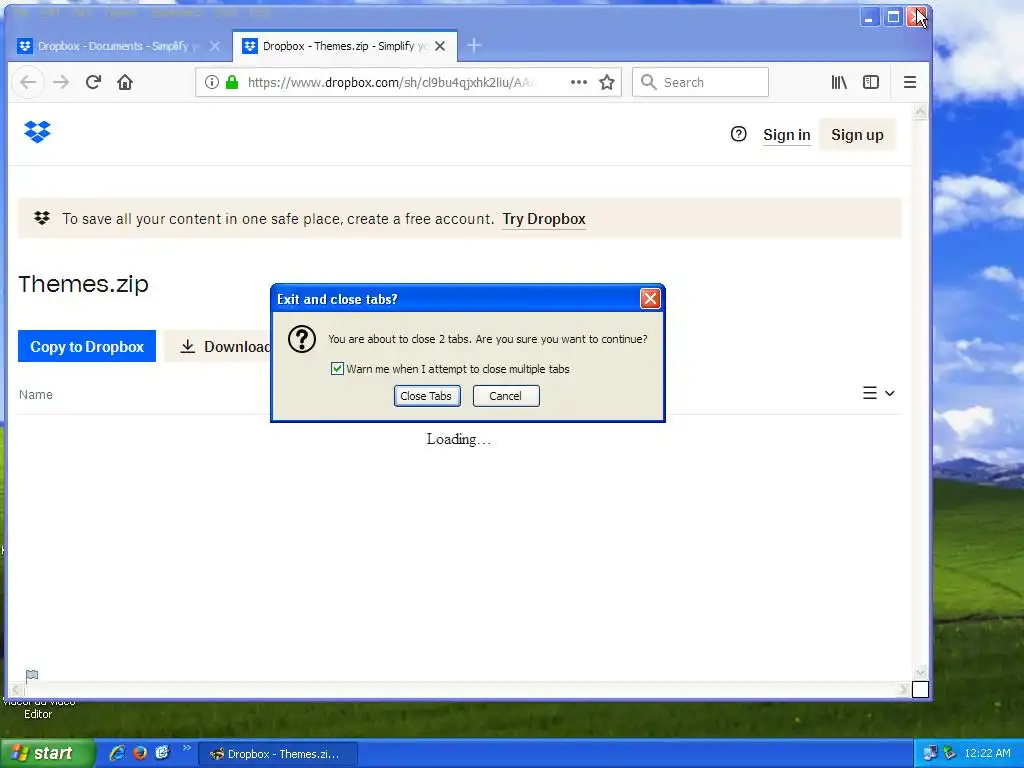Image resolution: width=1024 pixels, height=768 pixels.
Task: Open the Windows Start menu
Action: [x=47, y=753]
